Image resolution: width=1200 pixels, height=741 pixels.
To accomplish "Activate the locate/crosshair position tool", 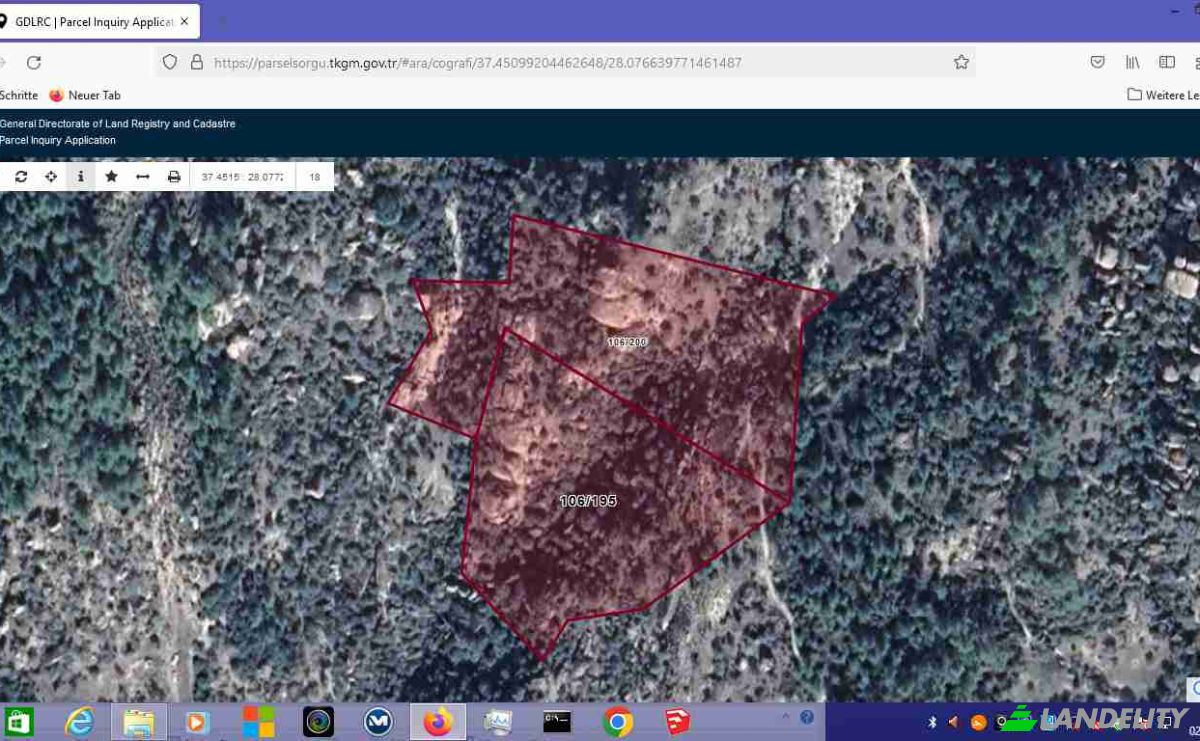I will tap(51, 177).
